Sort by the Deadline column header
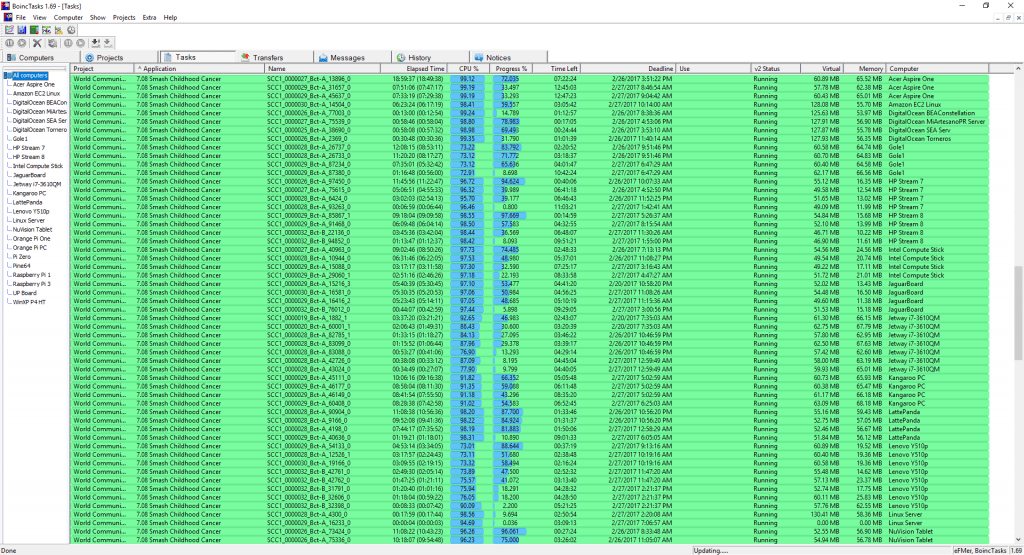 [628, 69]
